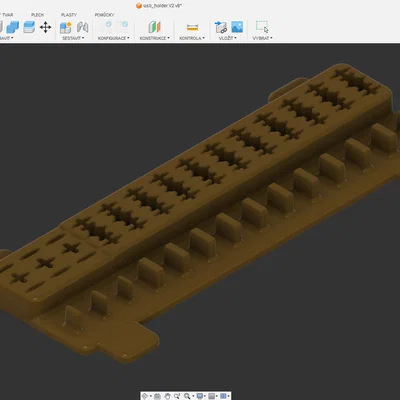The height and width of the screenshot is (400, 400).
Task: Expand the SESTAVIT dropdown menu
Action: point(73,38)
